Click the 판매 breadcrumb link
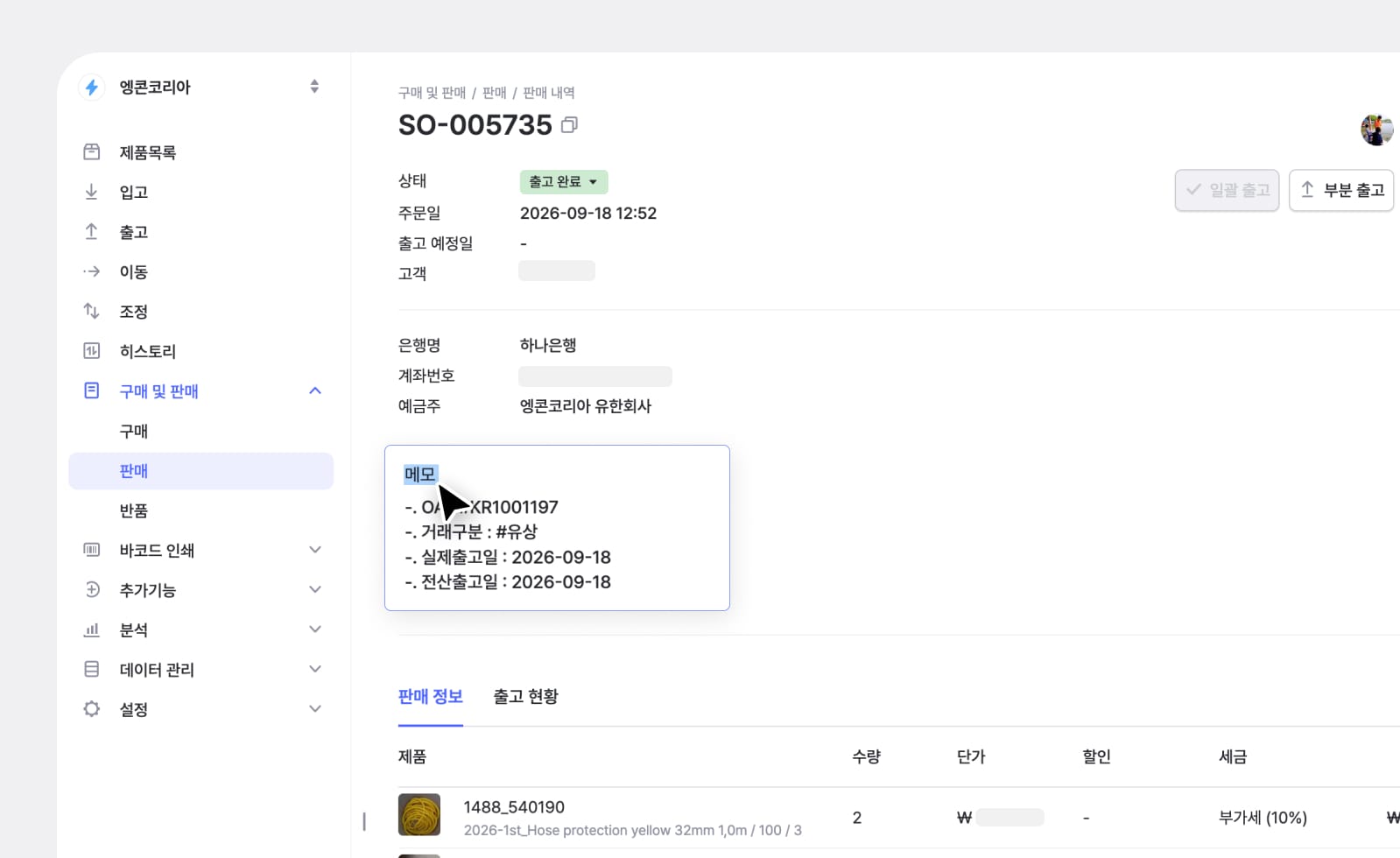 pyautogui.click(x=494, y=93)
